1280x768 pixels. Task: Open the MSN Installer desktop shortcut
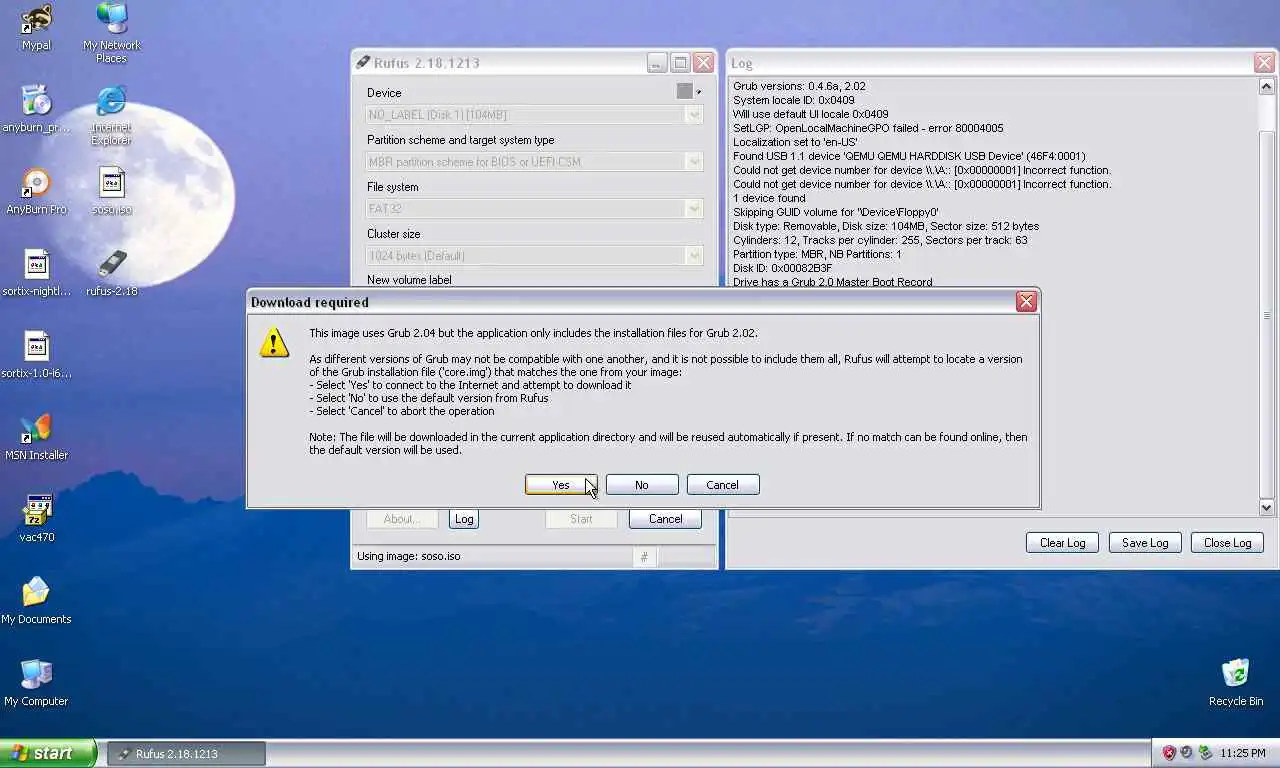tap(36, 437)
